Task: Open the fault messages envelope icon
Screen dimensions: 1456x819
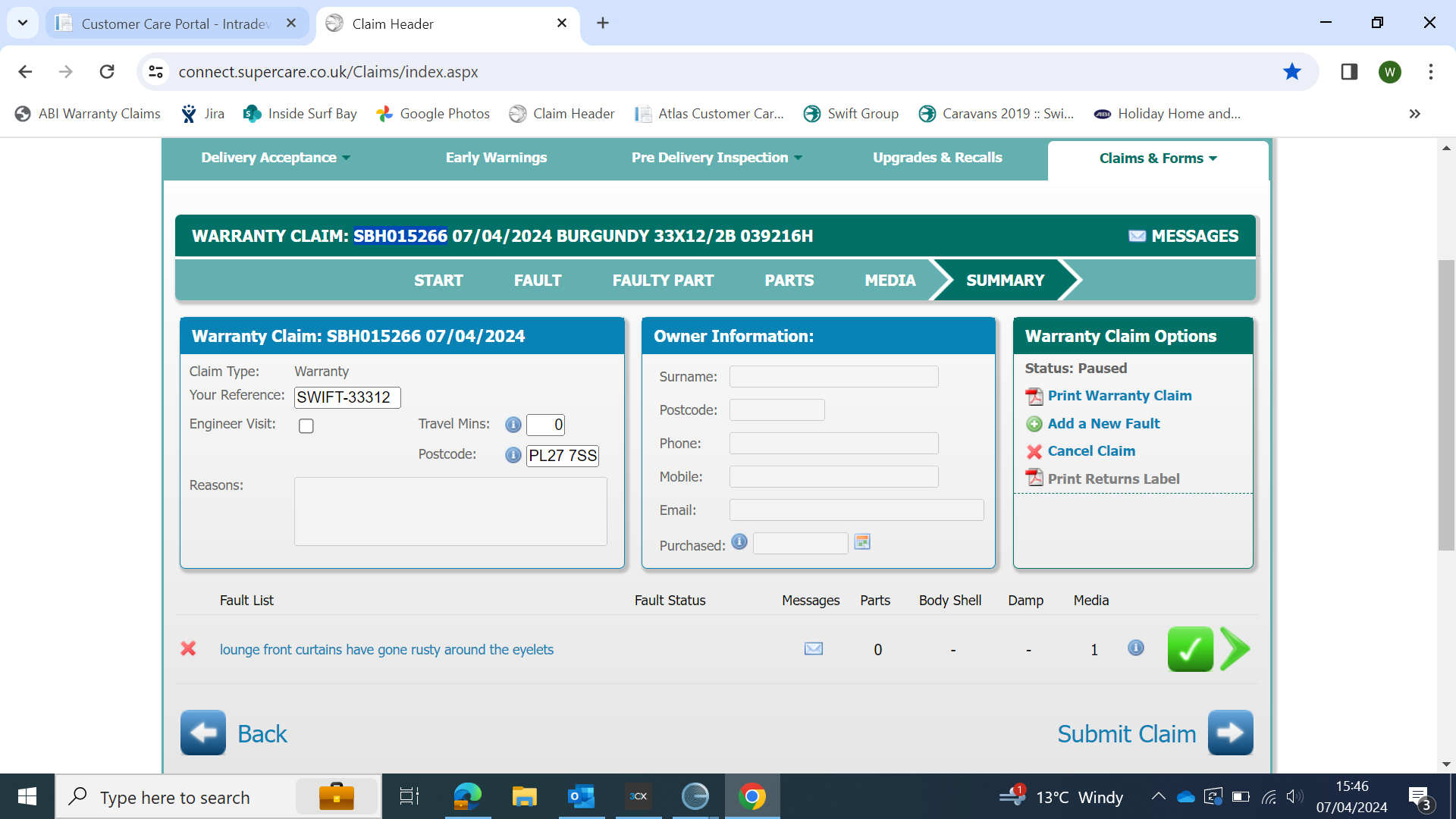Action: (x=813, y=649)
